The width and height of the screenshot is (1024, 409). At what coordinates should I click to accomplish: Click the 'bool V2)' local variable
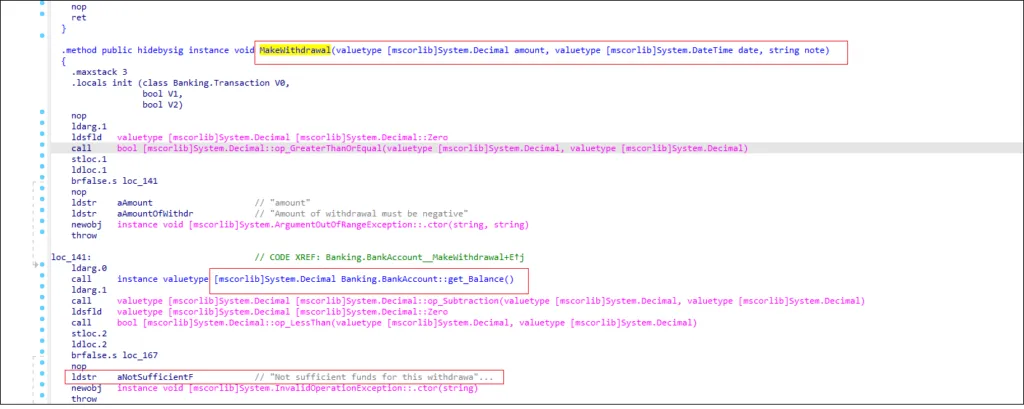pyautogui.click(x=164, y=105)
